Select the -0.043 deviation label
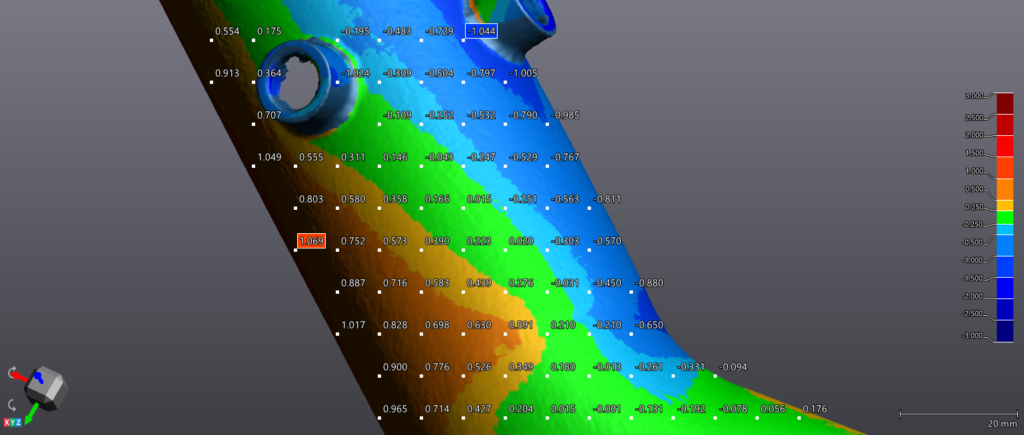Screen dimensions: 1024x435 click(440, 157)
